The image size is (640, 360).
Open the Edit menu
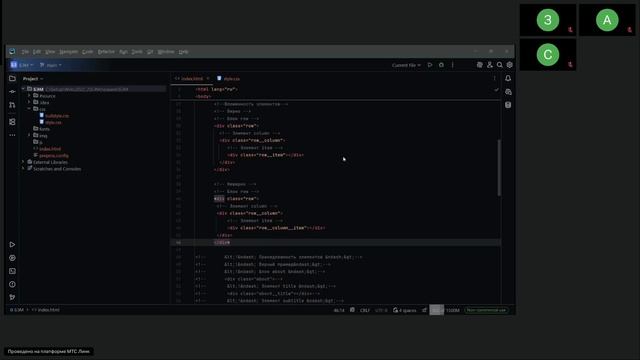coord(37,52)
